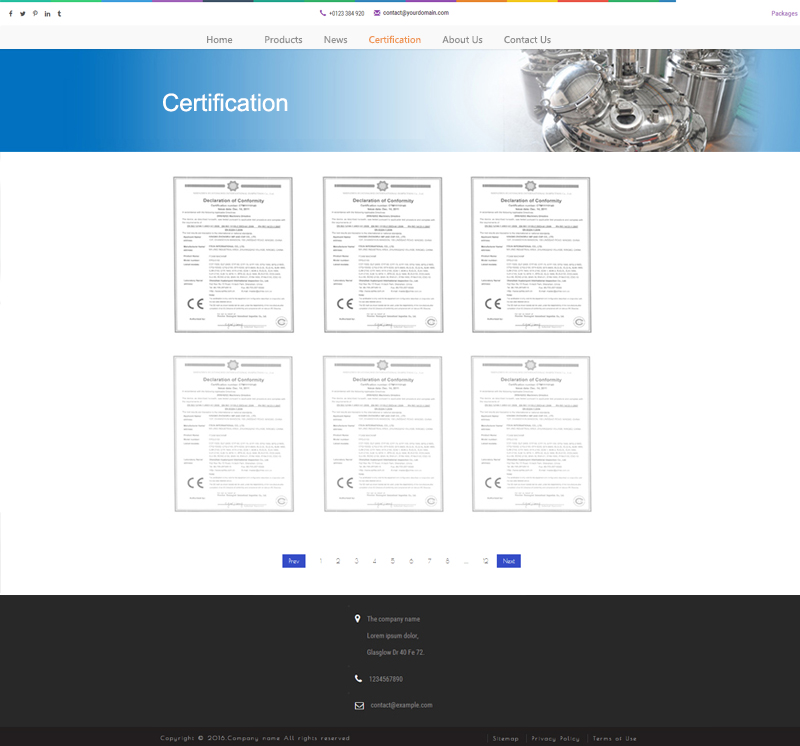The height and width of the screenshot is (746, 800).
Task: Click the footer location pin icon
Action: (358, 619)
